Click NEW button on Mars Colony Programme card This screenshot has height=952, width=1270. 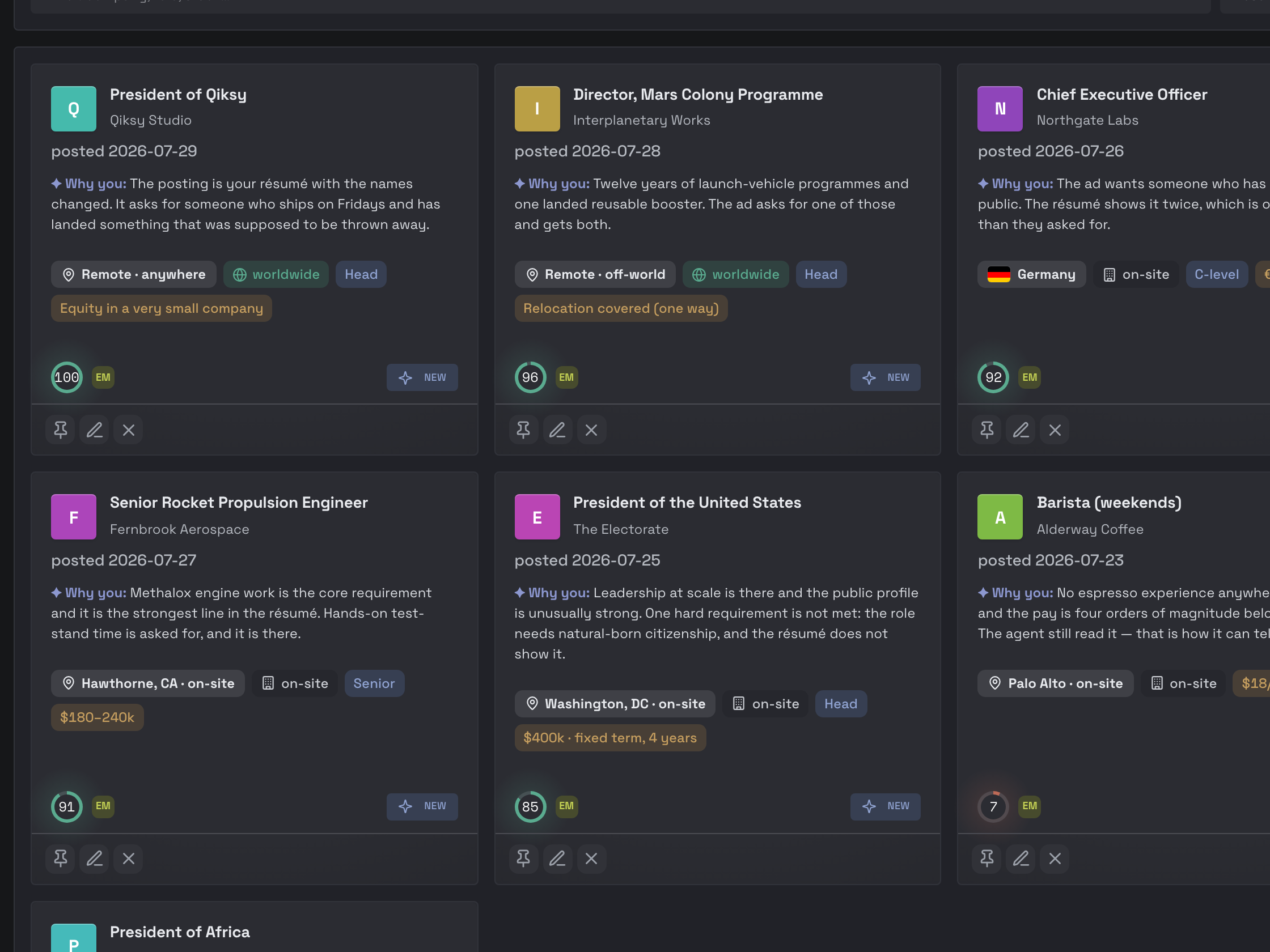[886, 377]
